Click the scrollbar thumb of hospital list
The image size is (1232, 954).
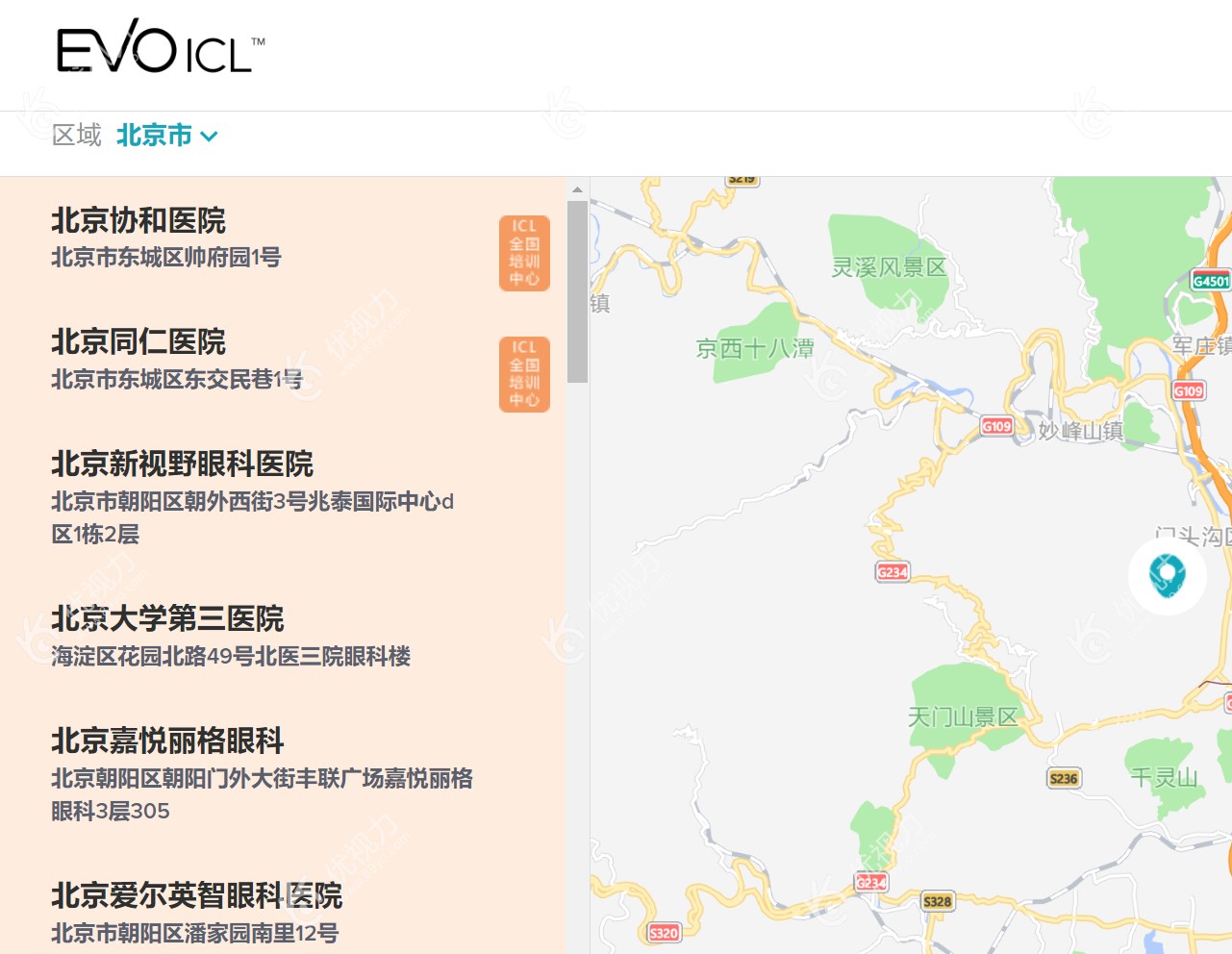(x=577, y=291)
